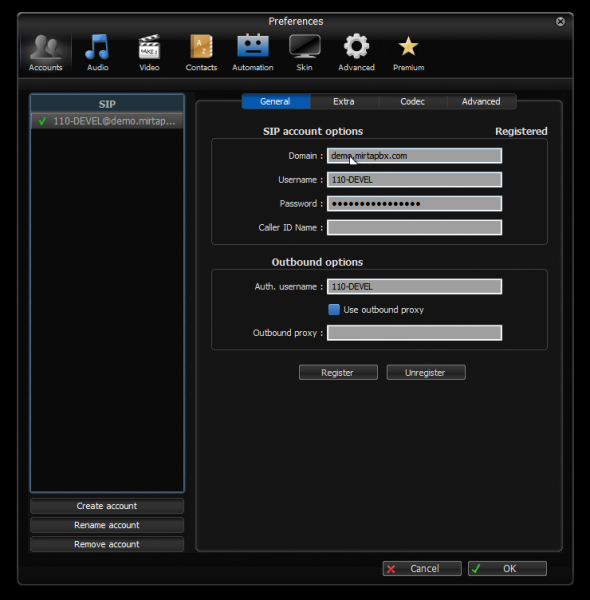Open the Audio preferences section

97,53
